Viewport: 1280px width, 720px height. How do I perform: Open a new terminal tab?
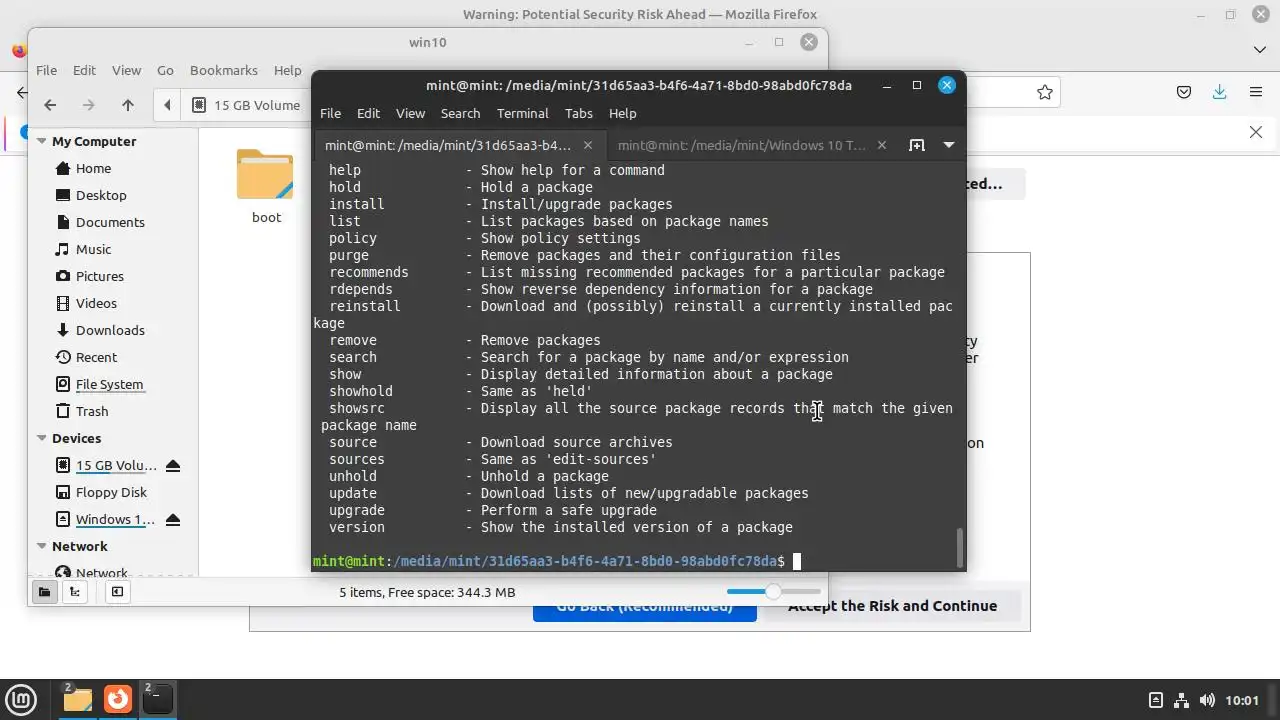tap(916, 145)
